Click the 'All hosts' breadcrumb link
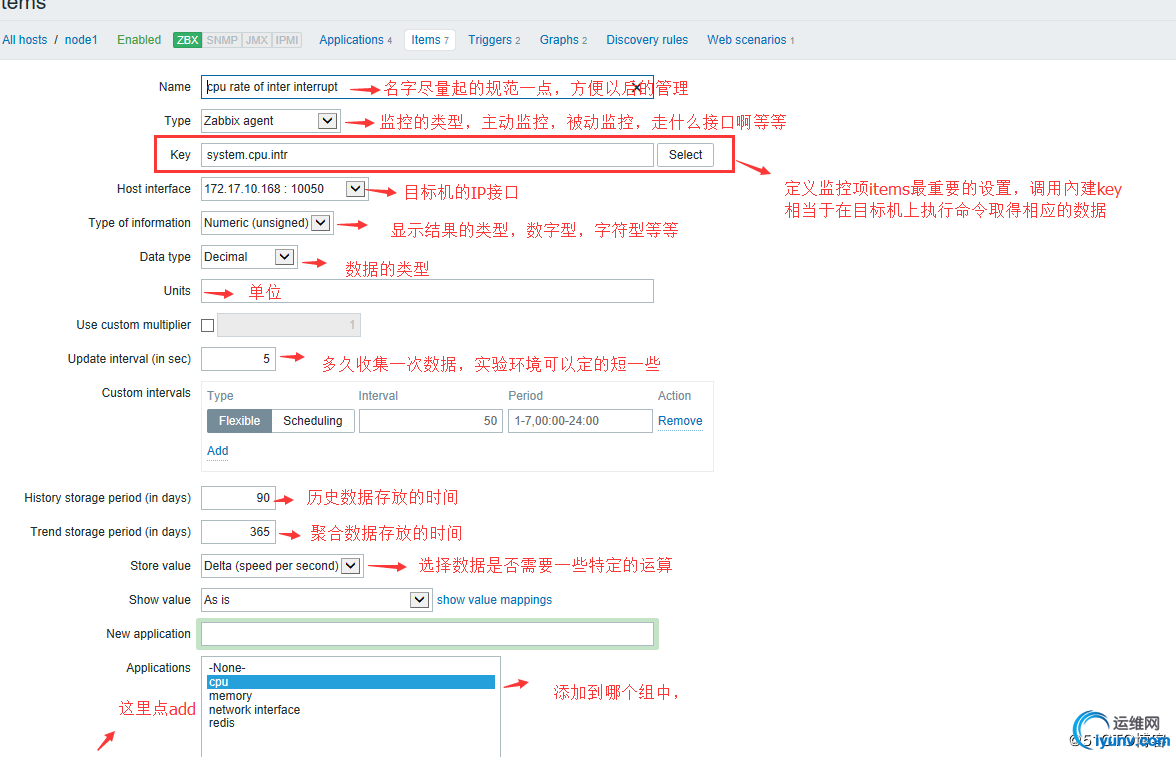1176x757 pixels. pyautogui.click(x=25, y=40)
